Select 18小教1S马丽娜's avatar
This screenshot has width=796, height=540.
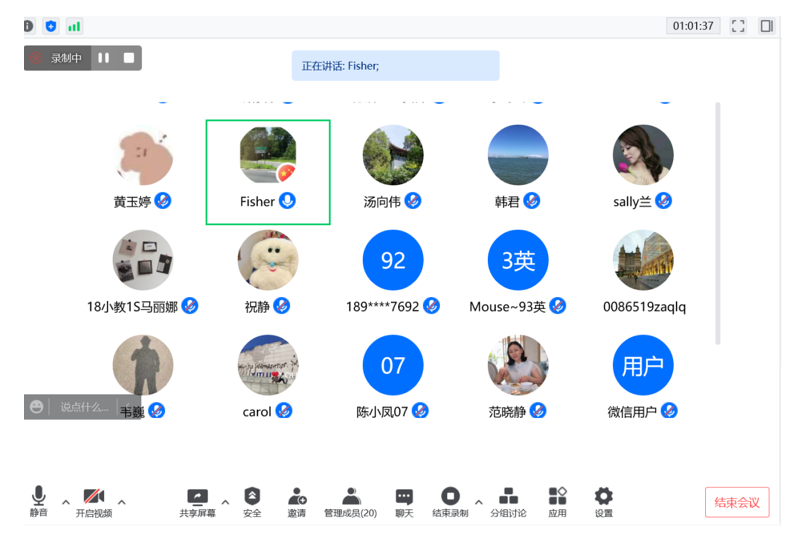(x=143, y=260)
